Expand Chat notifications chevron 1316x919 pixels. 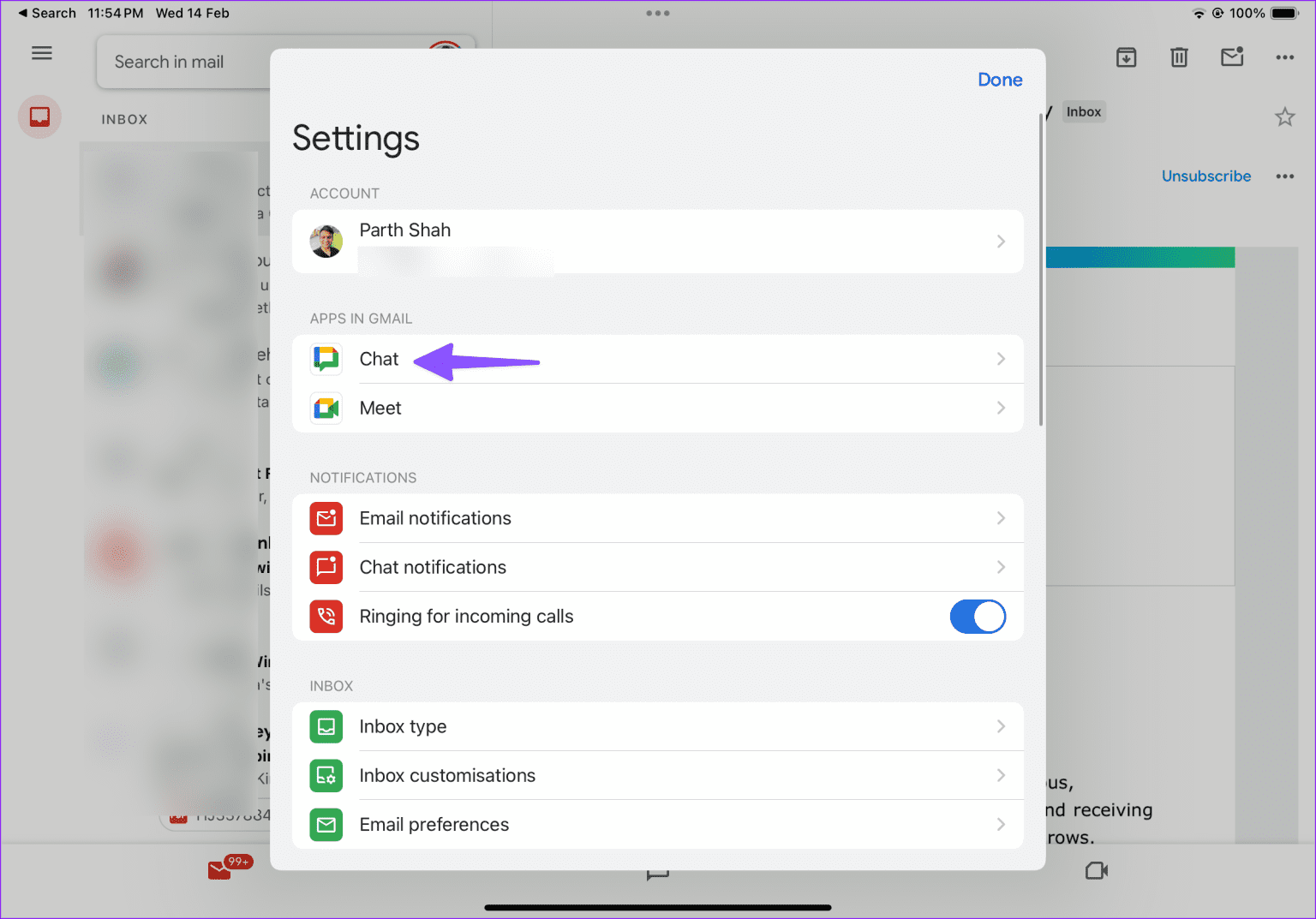click(x=1001, y=567)
